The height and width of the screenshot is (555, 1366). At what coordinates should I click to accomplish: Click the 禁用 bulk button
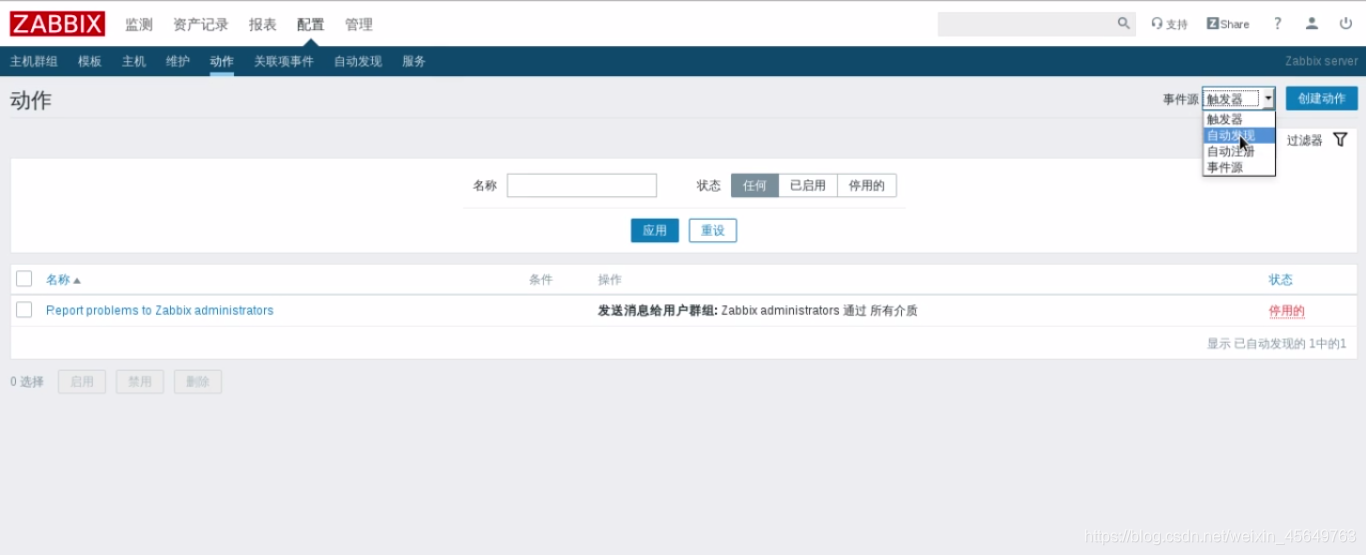point(140,381)
